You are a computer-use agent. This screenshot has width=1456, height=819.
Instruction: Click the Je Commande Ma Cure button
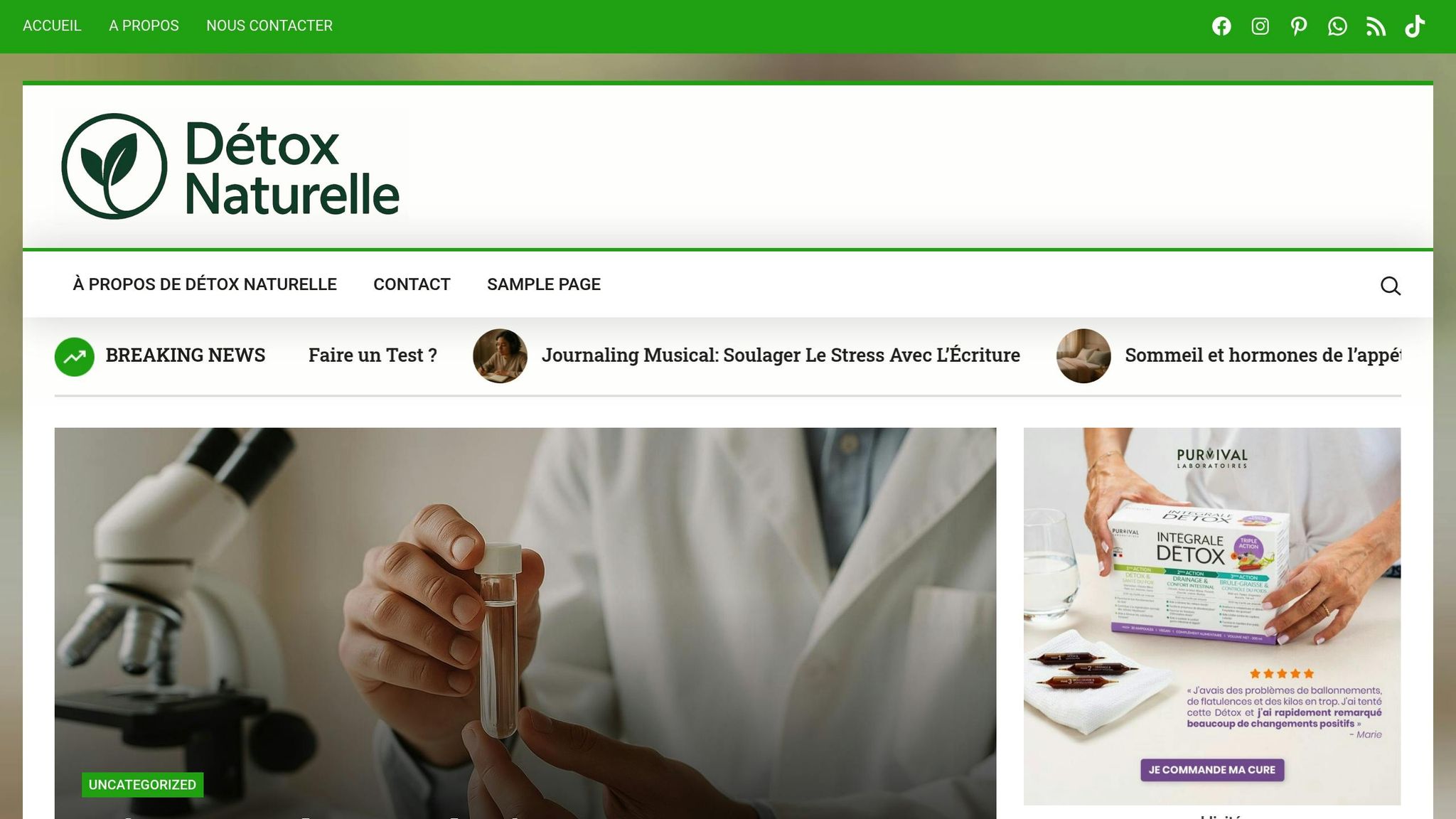[1212, 770]
